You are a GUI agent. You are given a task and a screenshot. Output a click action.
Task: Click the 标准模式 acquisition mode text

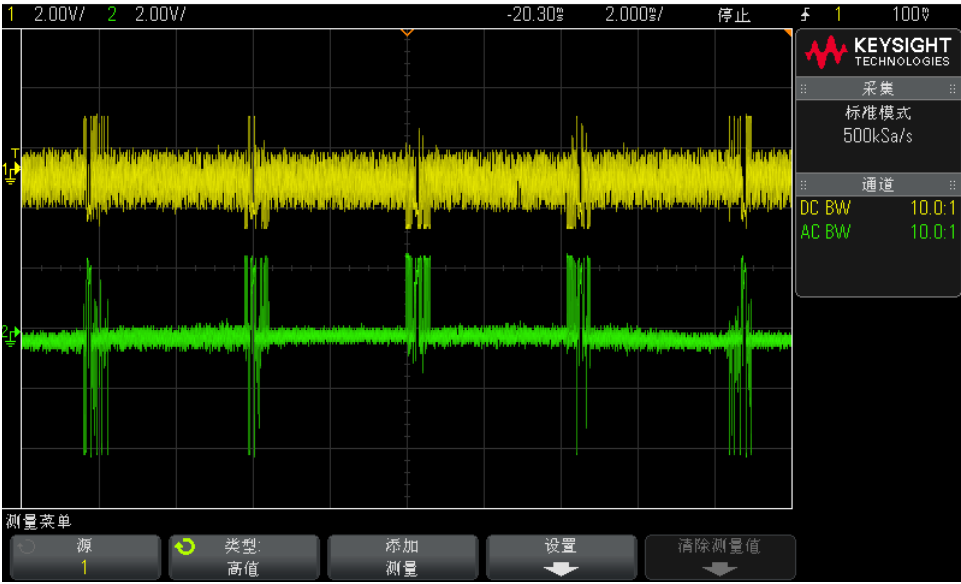tap(878, 113)
